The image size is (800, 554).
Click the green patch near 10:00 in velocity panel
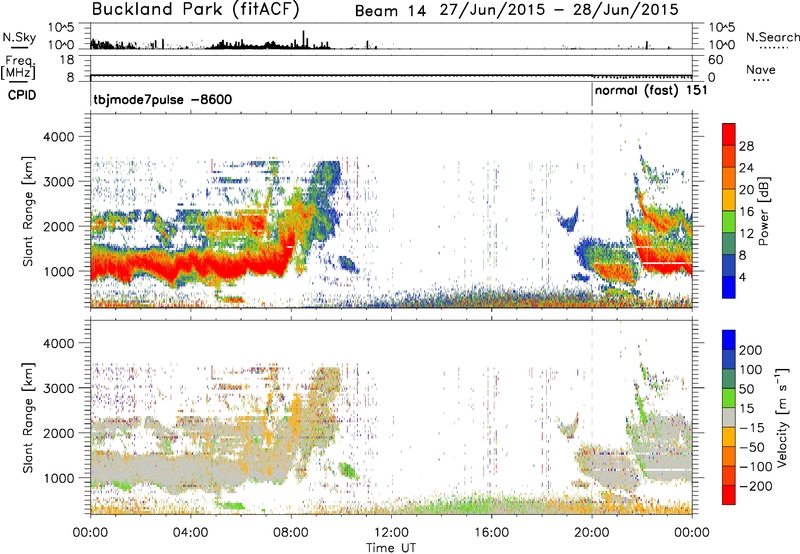(x=348, y=469)
